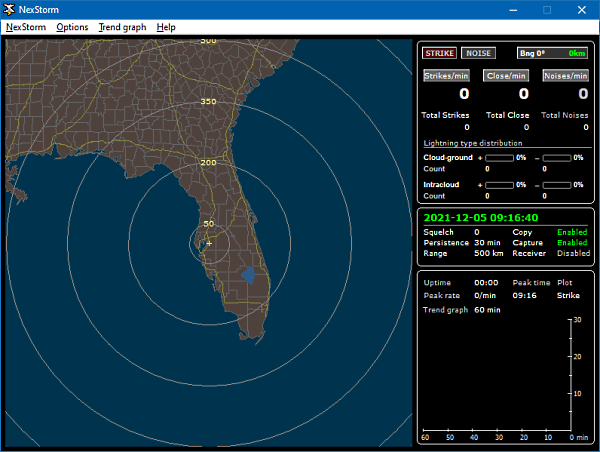600x452 pixels.
Task: Click the 350 km range ring label
Action: (208, 101)
